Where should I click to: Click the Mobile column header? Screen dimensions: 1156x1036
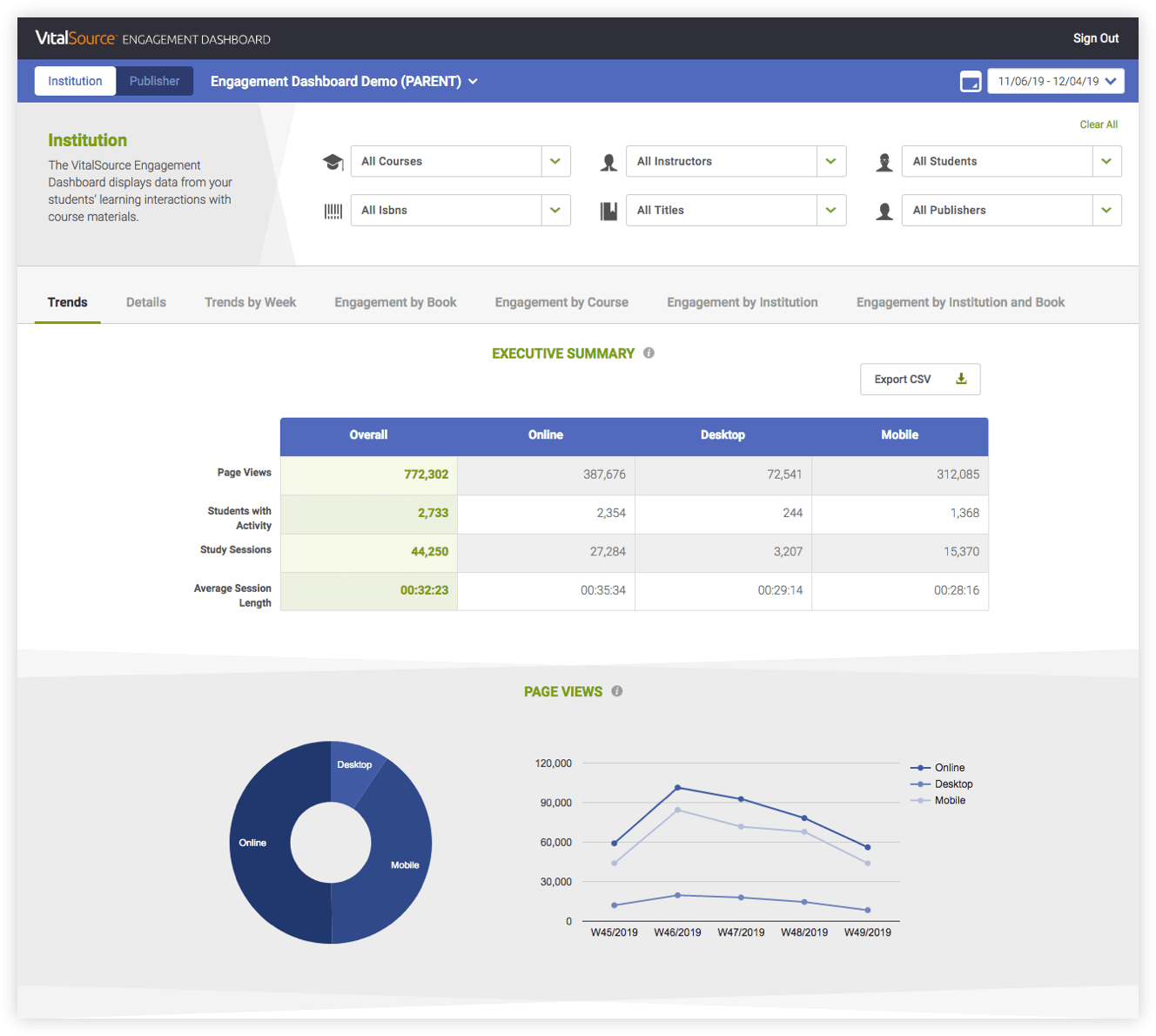click(900, 435)
